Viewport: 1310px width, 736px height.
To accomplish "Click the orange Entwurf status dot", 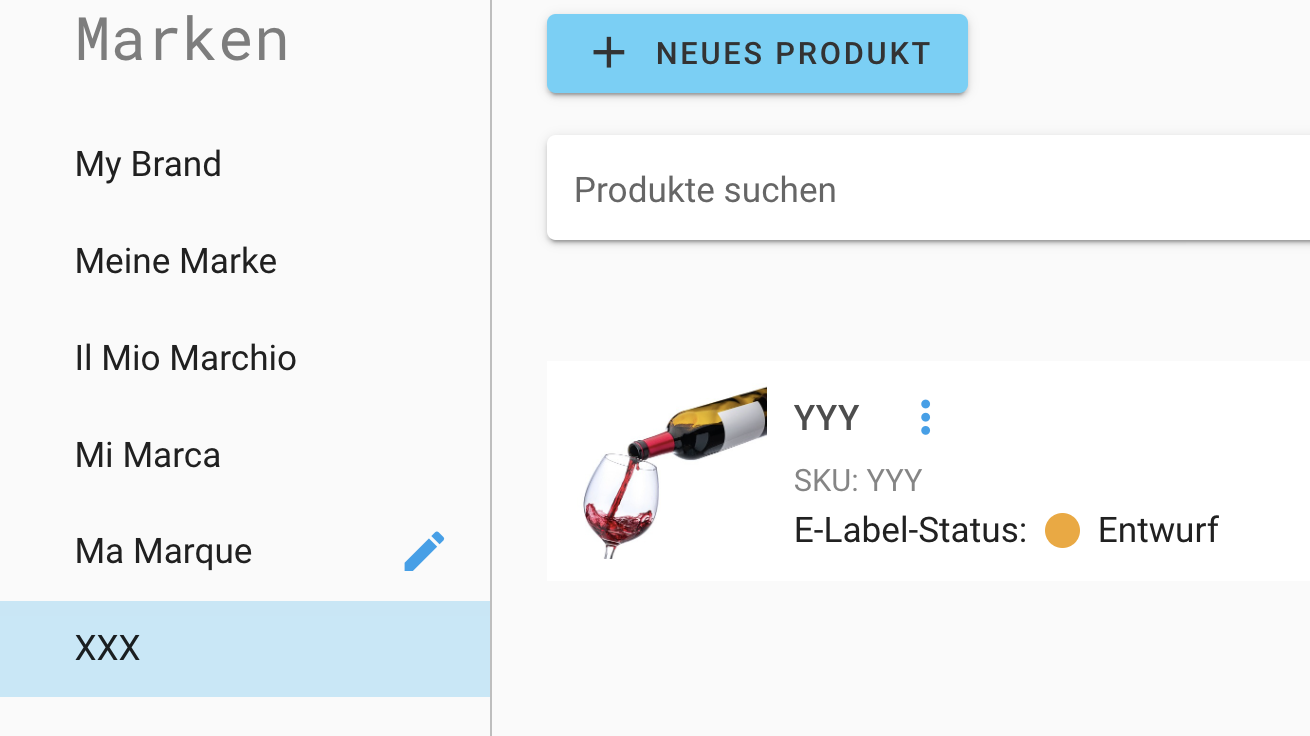I will coord(1062,530).
